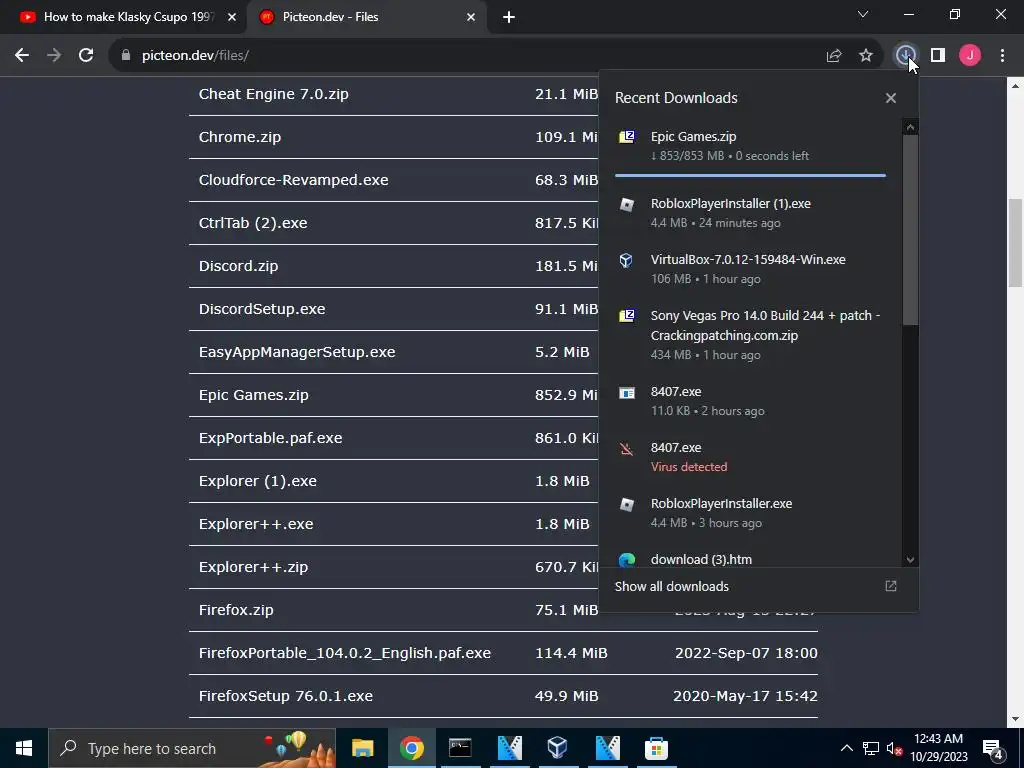Open the tab search dropdown
1024x768 pixels.
[863, 14]
